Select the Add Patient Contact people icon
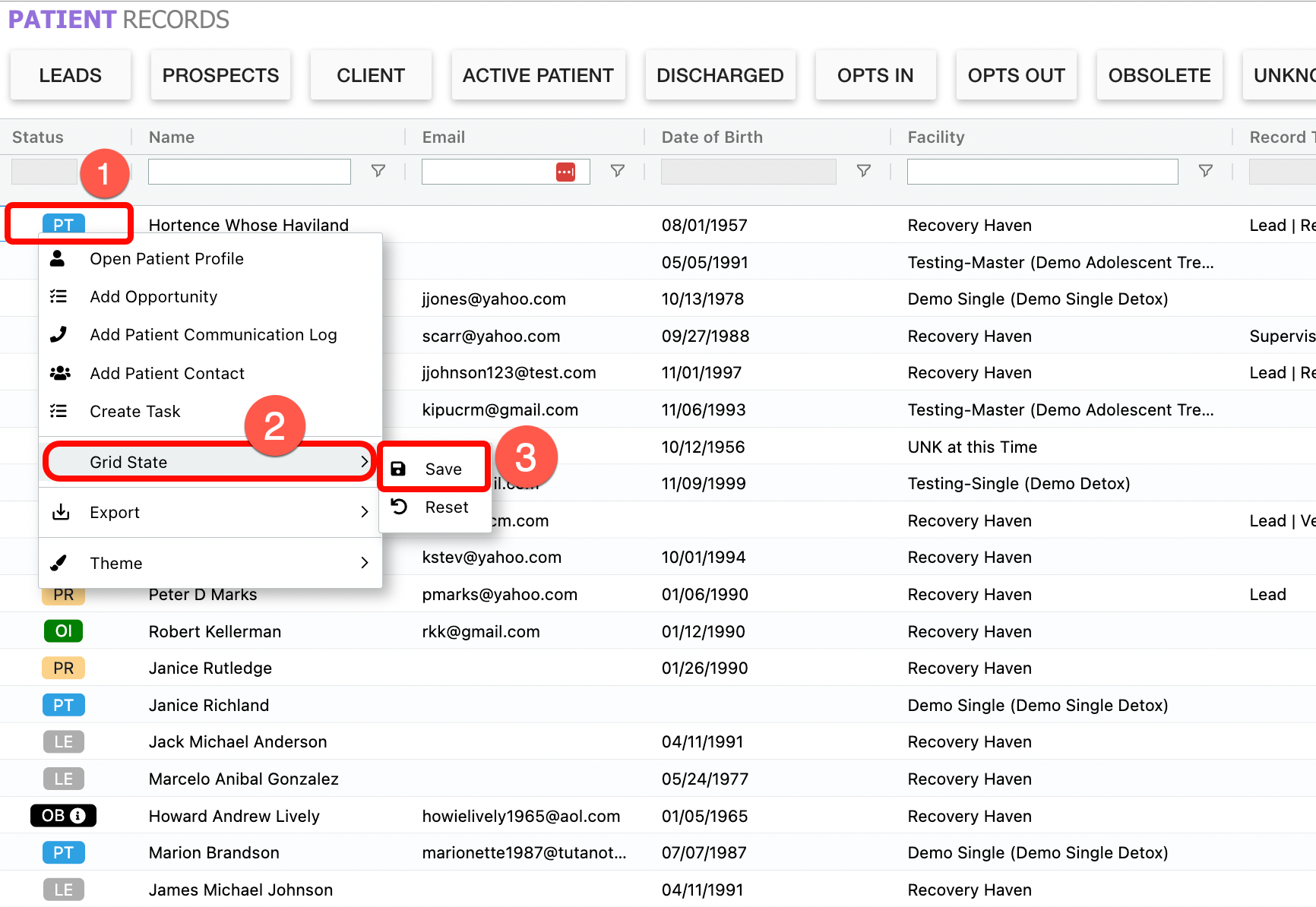Screen dimensions: 1316x907 (x=59, y=372)
